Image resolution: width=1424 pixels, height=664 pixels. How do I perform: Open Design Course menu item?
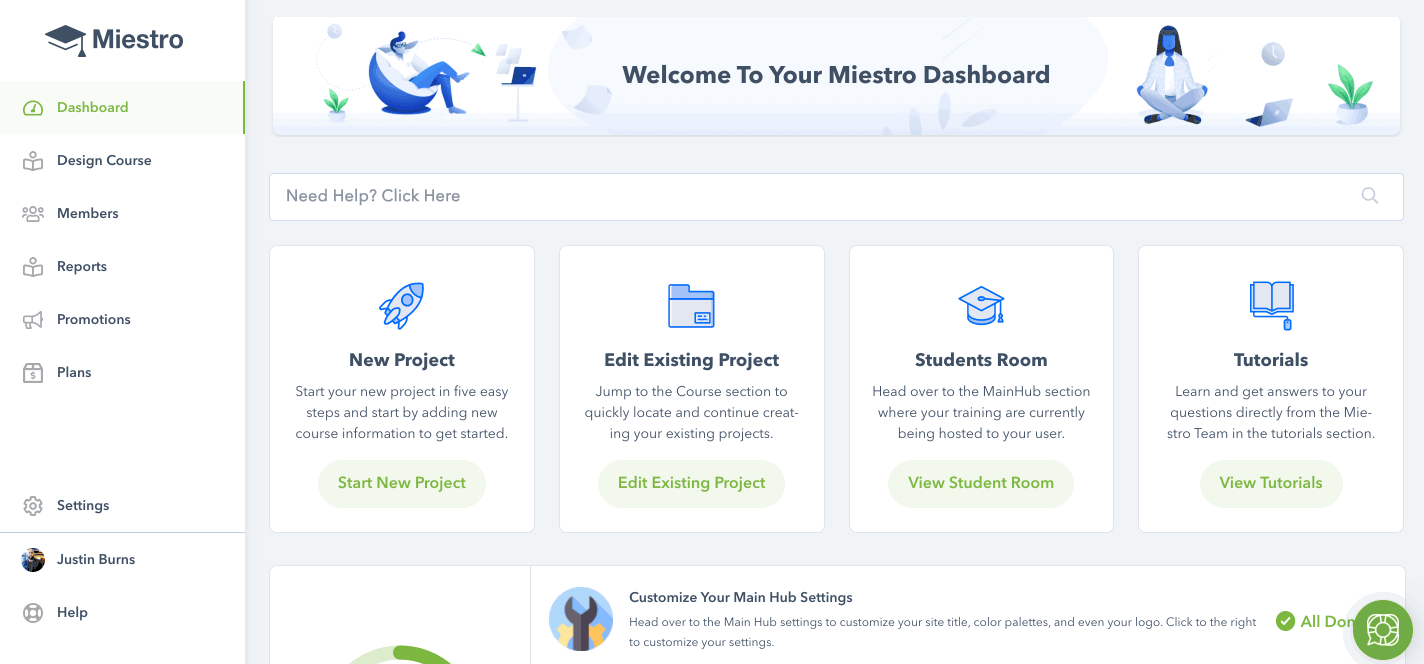(x=122, y=161)
